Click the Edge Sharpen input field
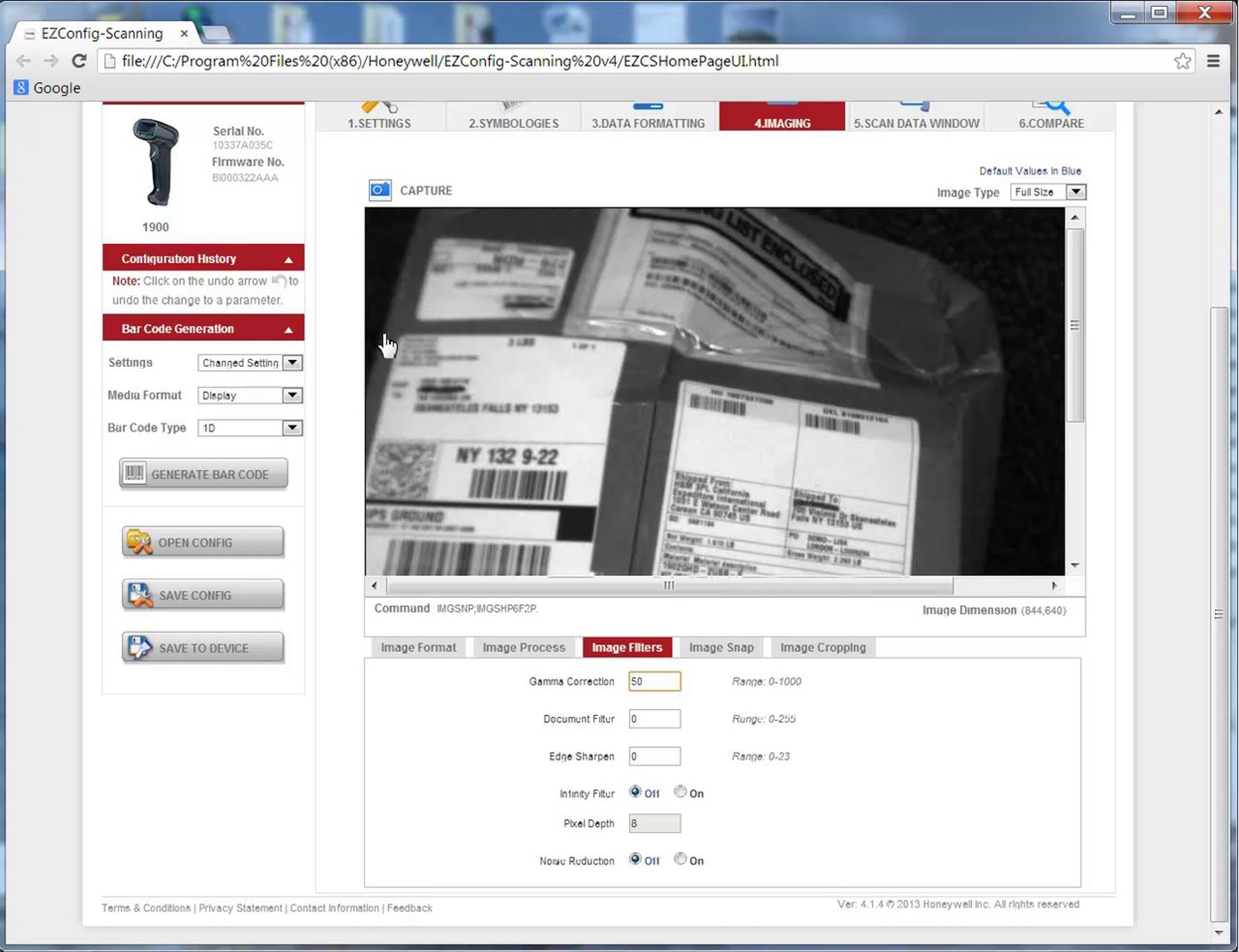Image resolution: width=1239 pixels, height=952 pixels. click(x=655, y=756)
